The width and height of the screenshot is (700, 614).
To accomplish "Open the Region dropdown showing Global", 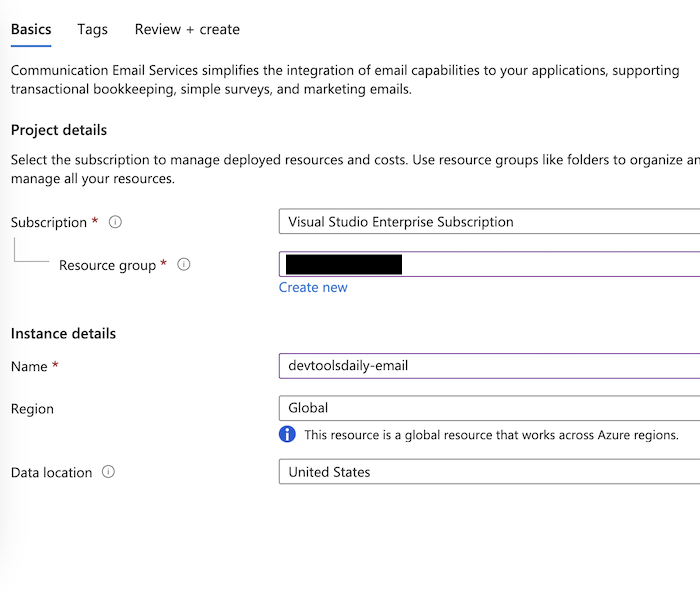I will pyautogui.click(x=490, y=408).
